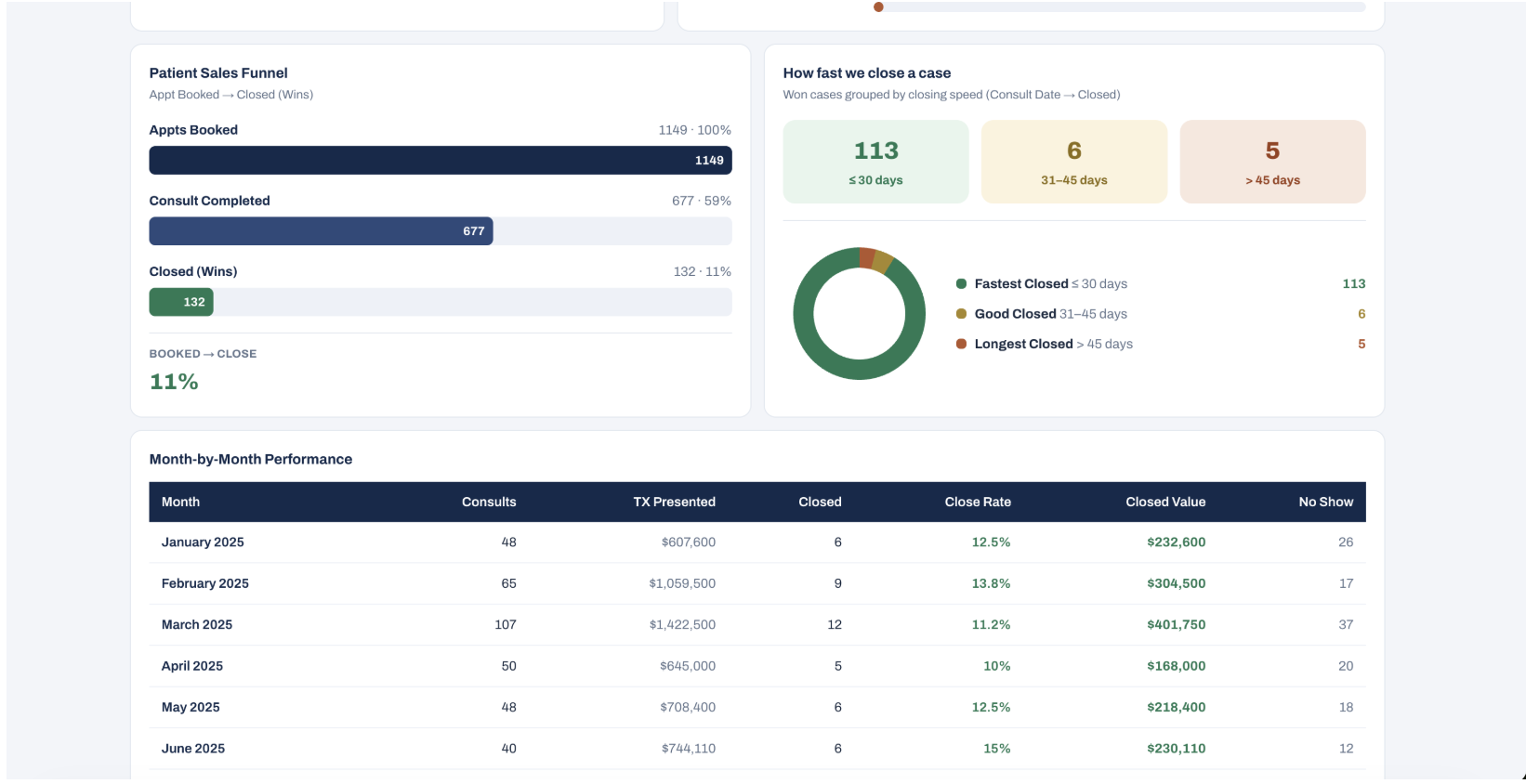Click the "January 2025" row label

pyautogui.click(x=203, y=542)
